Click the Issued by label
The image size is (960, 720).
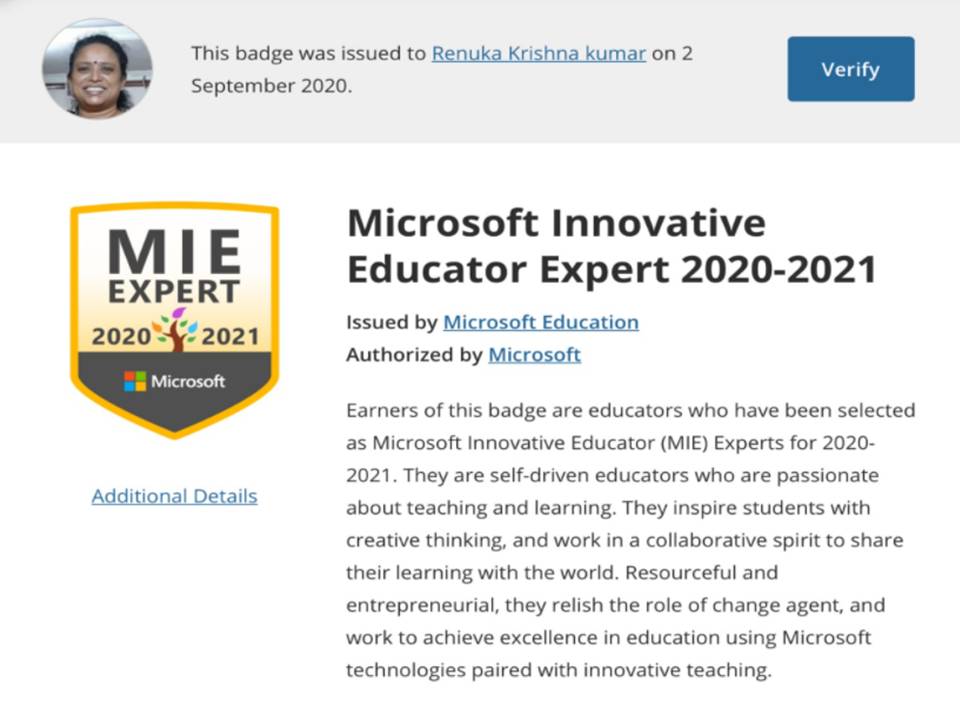392,322
